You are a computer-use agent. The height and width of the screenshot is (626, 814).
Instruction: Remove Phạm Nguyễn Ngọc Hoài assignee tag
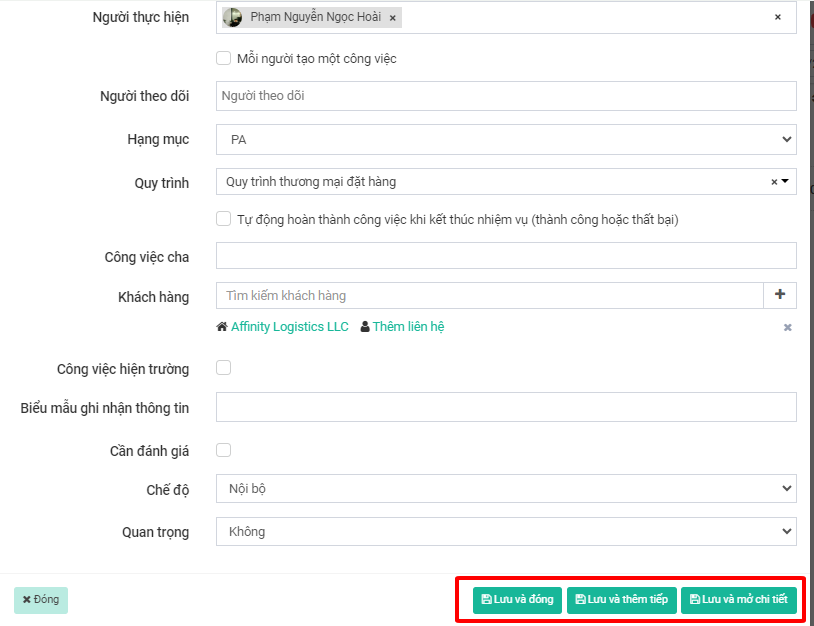tap(393, 18)
